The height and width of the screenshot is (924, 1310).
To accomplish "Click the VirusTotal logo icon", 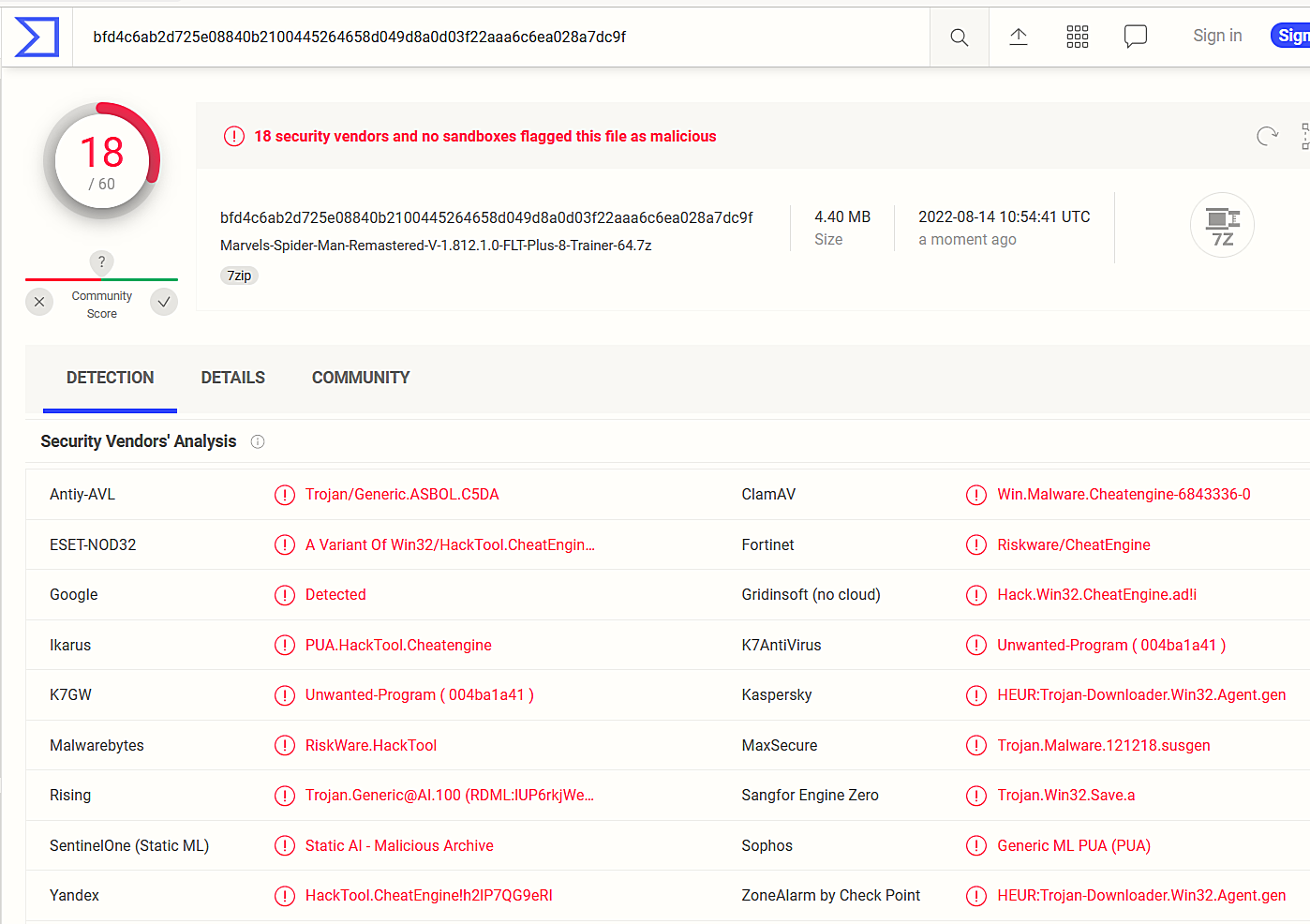I will pyautogui.click(x=37, y=37).
